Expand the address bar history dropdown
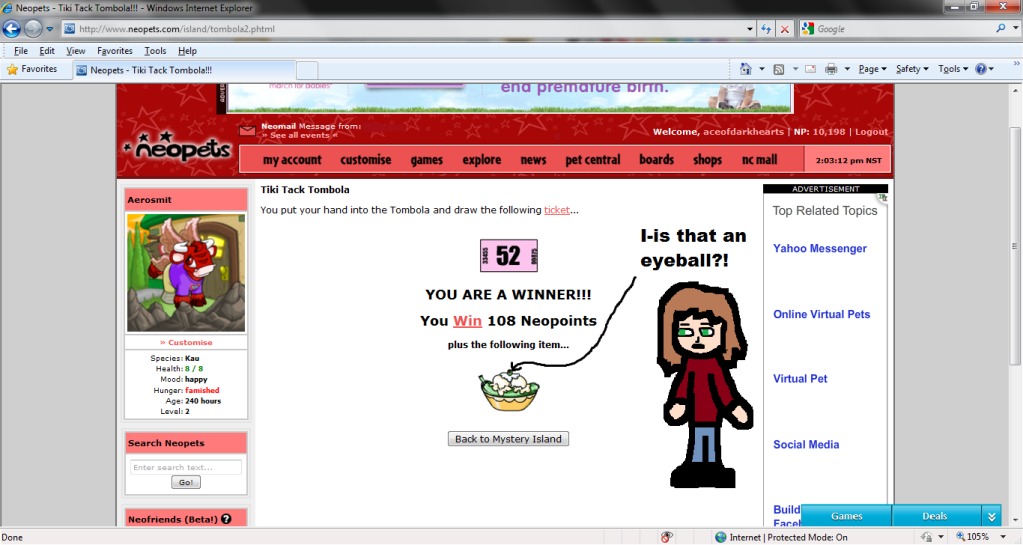The width and height of the screenshot is (1023, 545). click(750, 29)
